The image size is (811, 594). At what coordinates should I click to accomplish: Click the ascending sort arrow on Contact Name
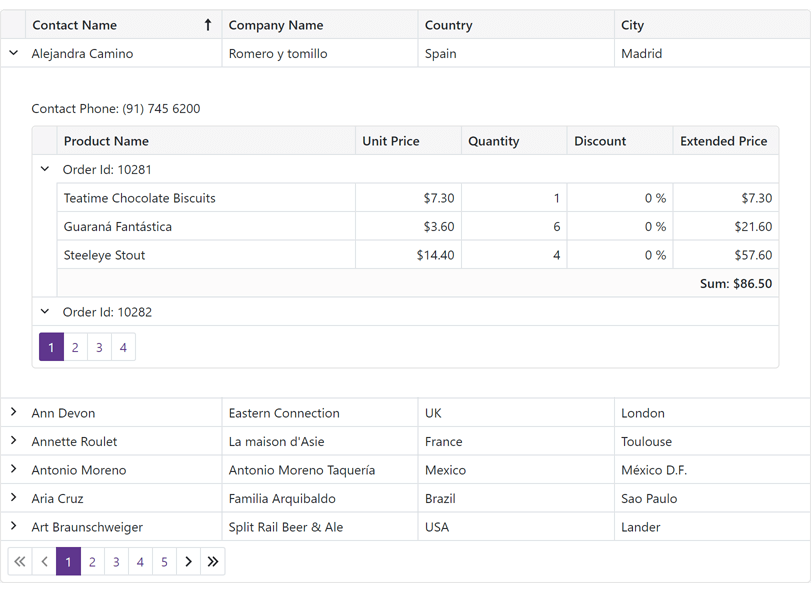pos(207,24)
